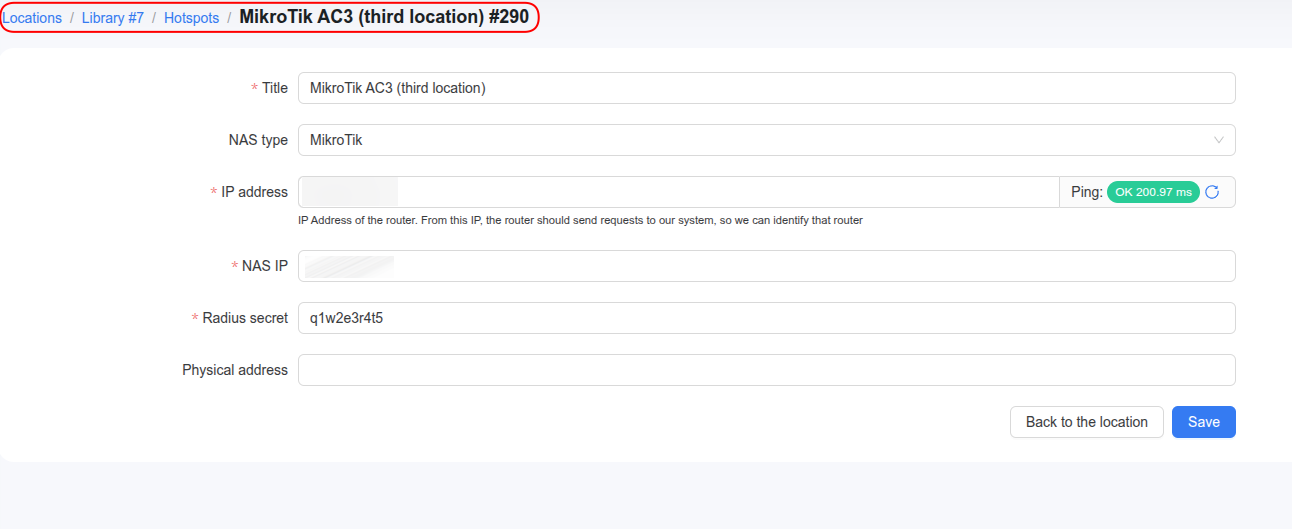Click the green OK 200.97 ms ping badge
The width and height of the screenshot is (1292, 529).
tap(1153, 192)
